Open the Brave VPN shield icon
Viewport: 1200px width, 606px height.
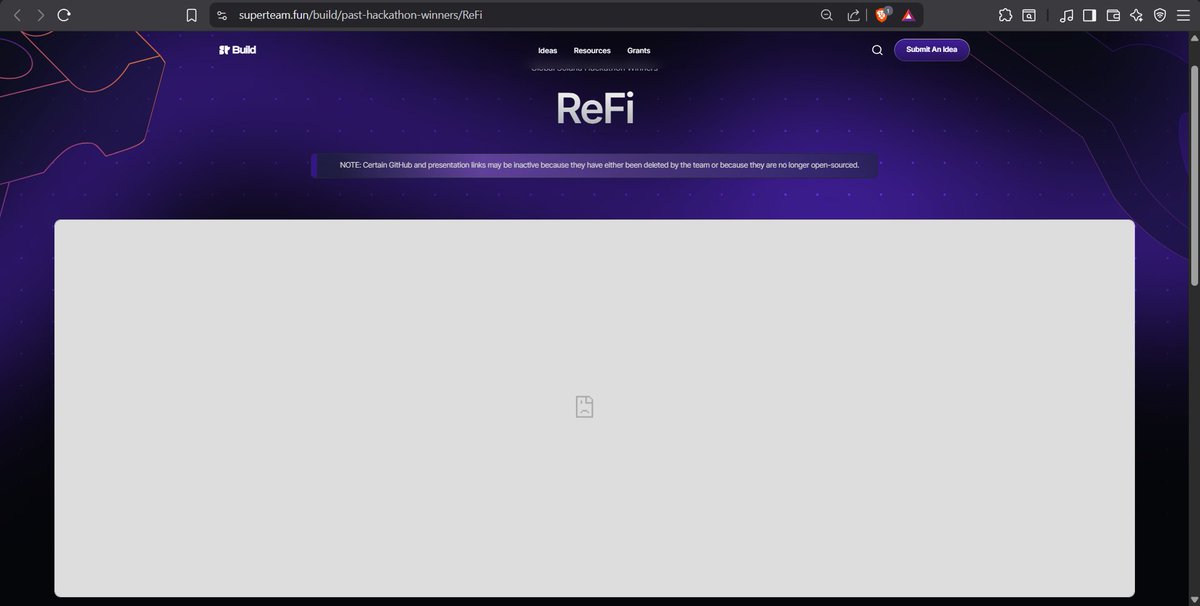click(x=1160, y=15)
